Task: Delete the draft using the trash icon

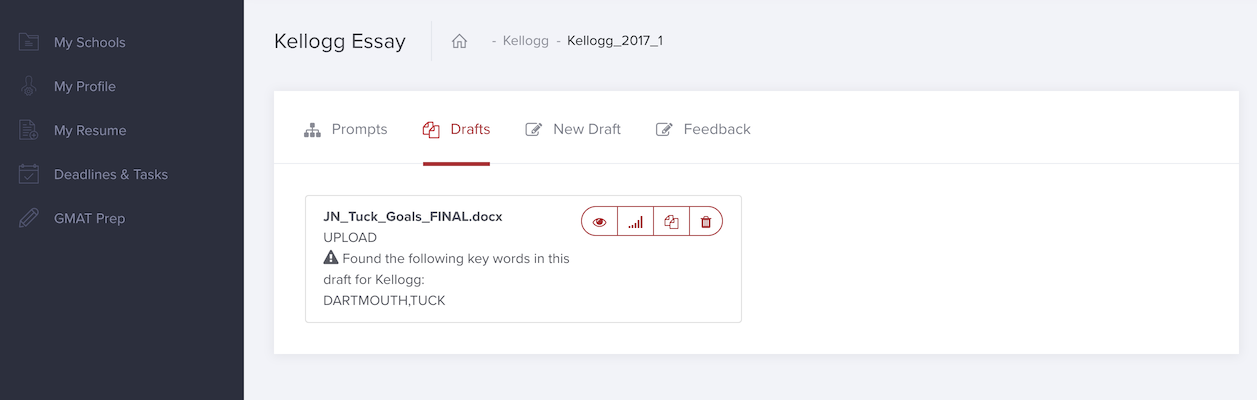Action: [706, 222]
